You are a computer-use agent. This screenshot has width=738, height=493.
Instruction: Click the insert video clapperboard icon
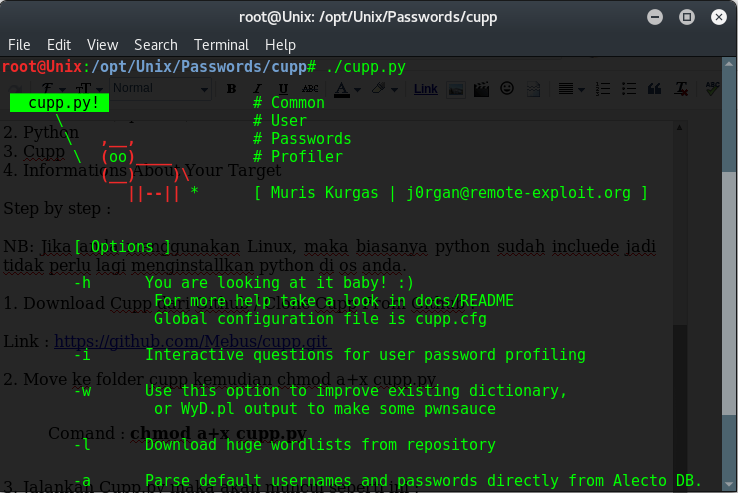point(481,89)
